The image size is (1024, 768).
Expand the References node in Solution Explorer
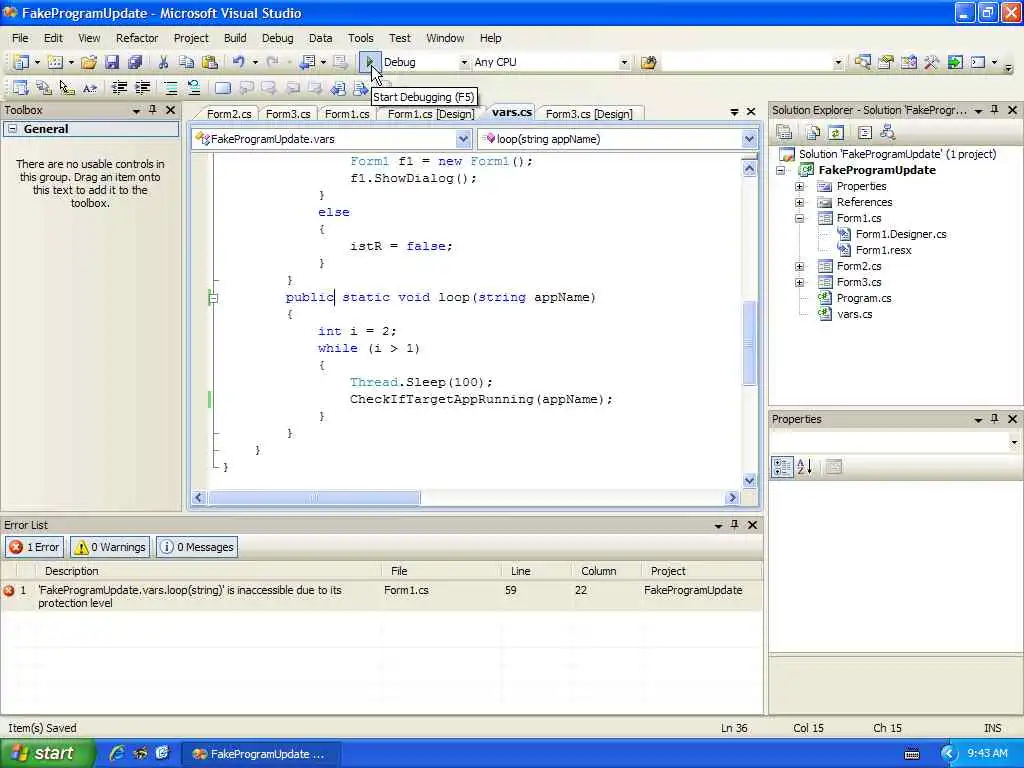pyautogui.click(x=799, y=202)
